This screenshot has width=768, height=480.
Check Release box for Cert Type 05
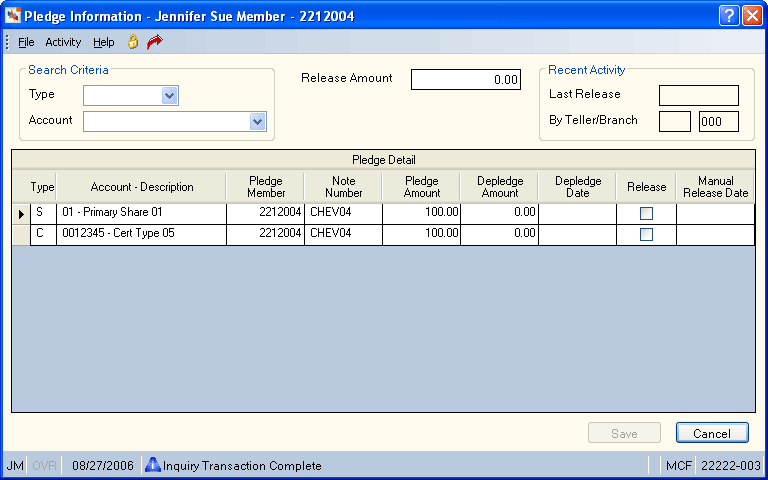(647, 235)
